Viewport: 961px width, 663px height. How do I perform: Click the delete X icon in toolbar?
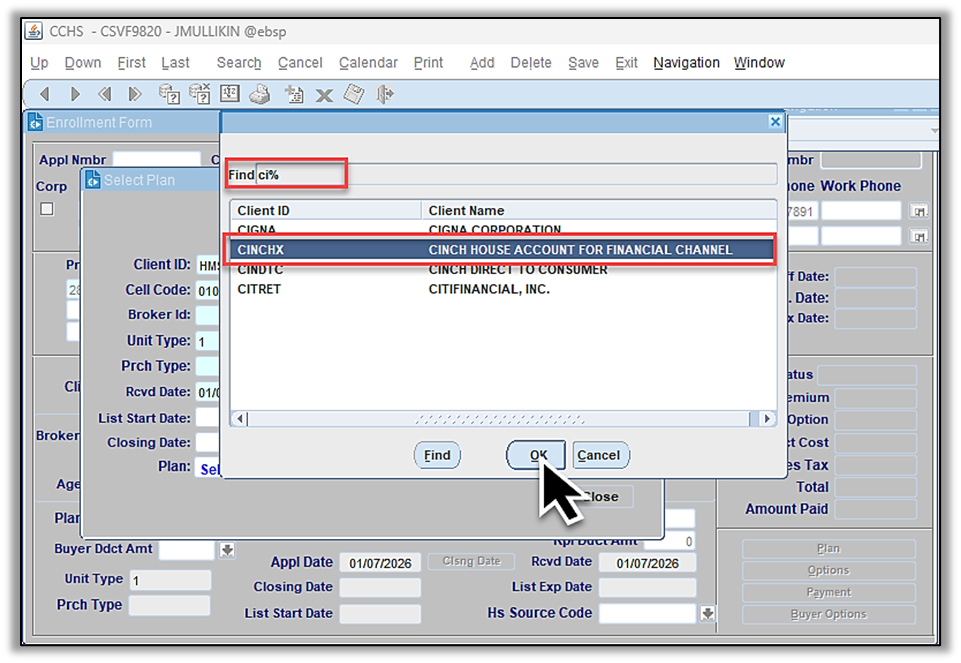coord(323,95)
